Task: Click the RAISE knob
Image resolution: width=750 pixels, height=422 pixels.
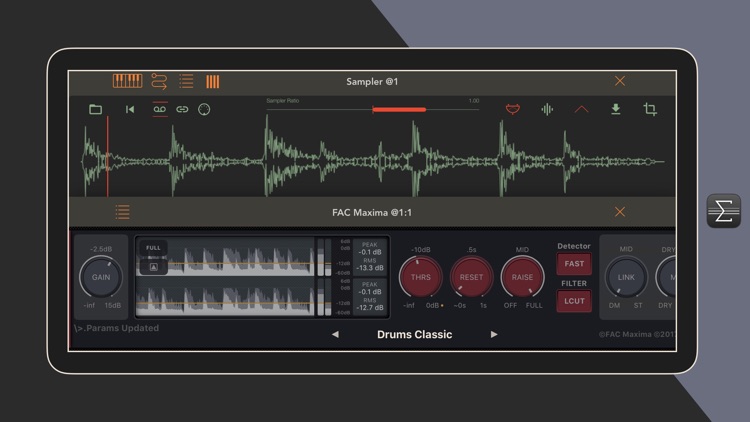Action: pos(522,277)
